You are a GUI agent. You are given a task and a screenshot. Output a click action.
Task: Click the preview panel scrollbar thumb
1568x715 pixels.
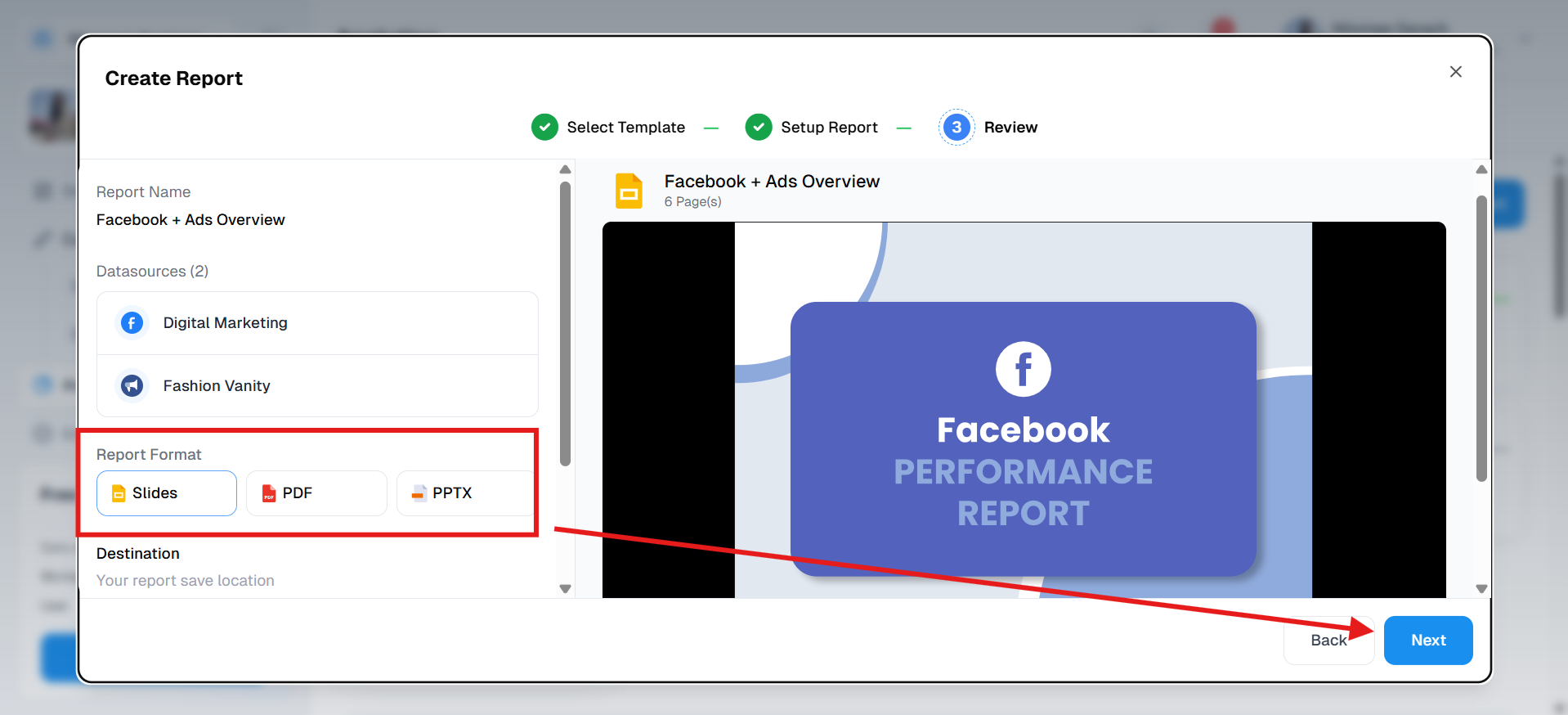pos(1481,338)
